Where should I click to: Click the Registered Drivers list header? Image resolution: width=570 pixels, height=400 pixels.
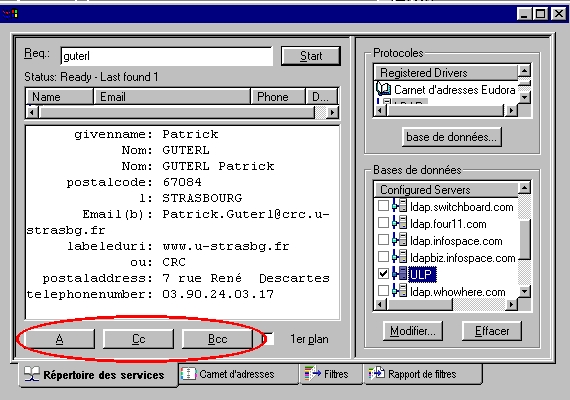coord(446,73)
